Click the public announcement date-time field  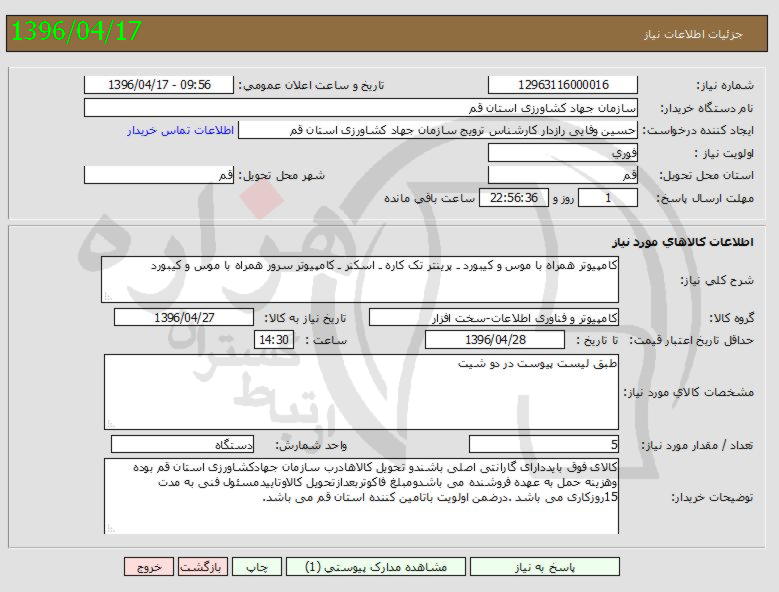click(158, 85)
